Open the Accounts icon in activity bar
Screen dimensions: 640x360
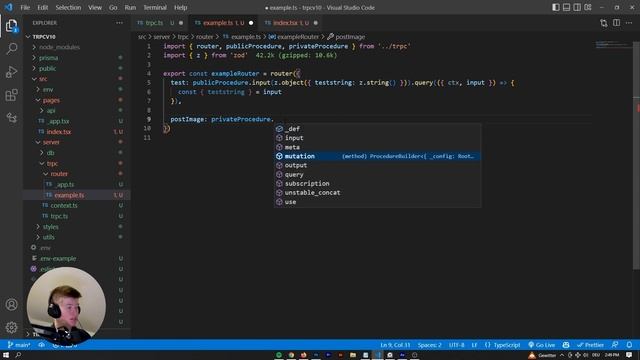(x=11, y=304)
